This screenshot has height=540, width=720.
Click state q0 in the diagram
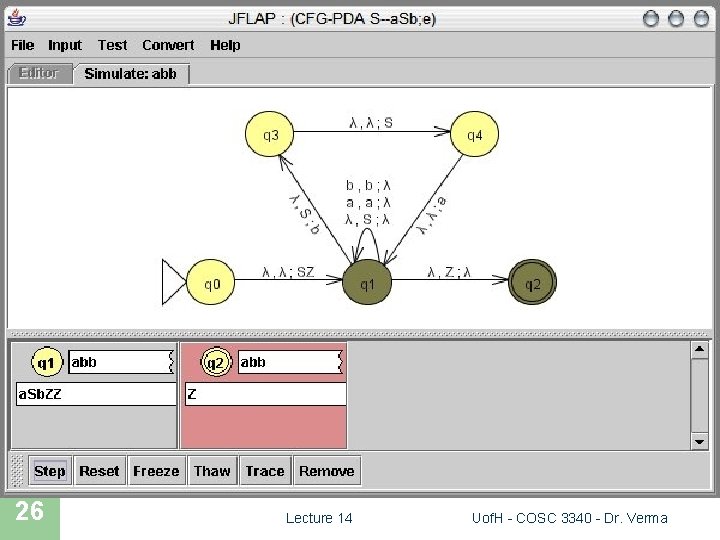tap(211, 282)
